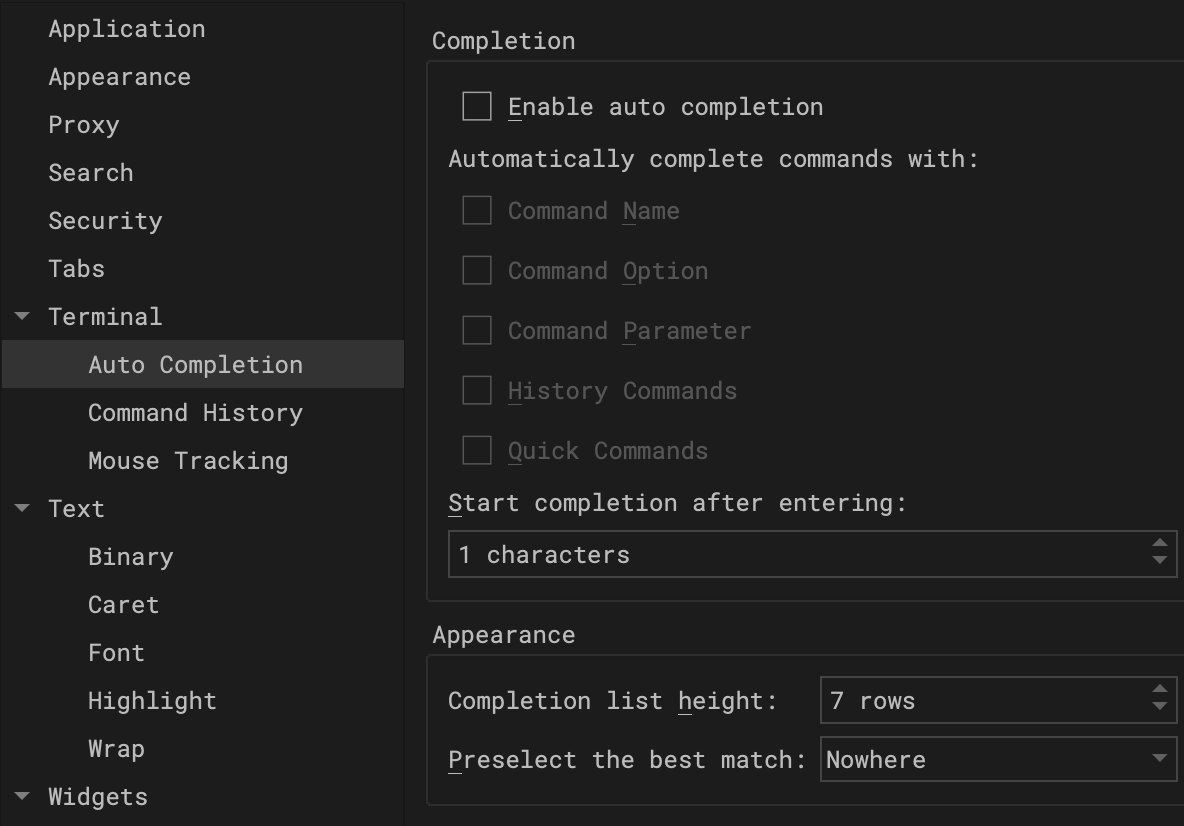The height and width of the screenshot is (826, 1184).
Task: Enable auto completion checkbox
Action: [x=477, y=106]
